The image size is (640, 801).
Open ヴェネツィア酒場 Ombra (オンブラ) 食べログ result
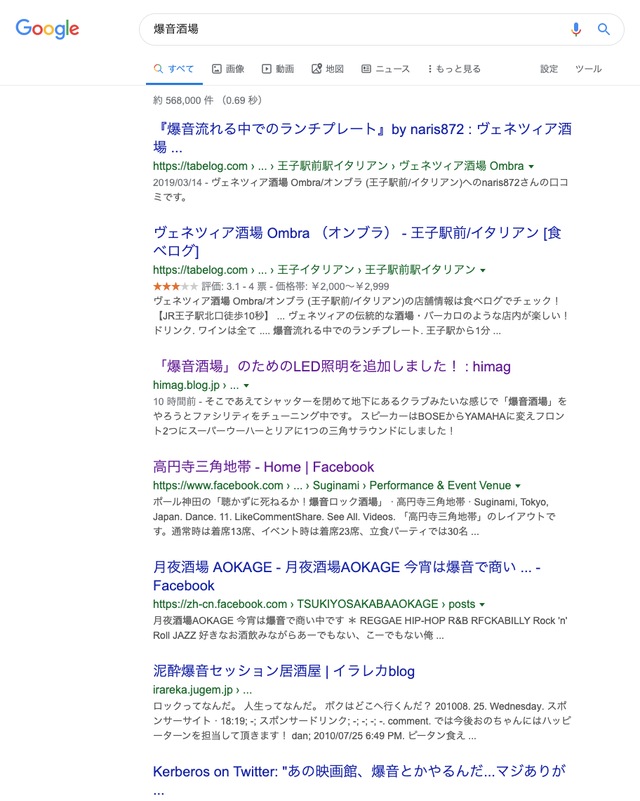pos(357,242)
